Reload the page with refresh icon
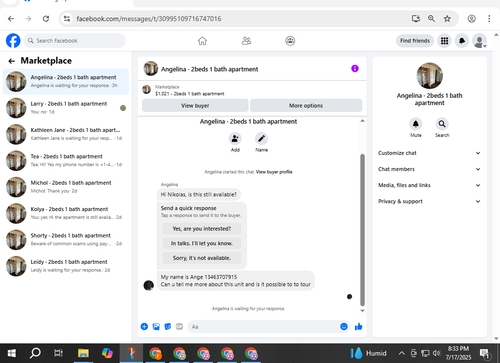500x363 pixels. [x=46, y=19]
